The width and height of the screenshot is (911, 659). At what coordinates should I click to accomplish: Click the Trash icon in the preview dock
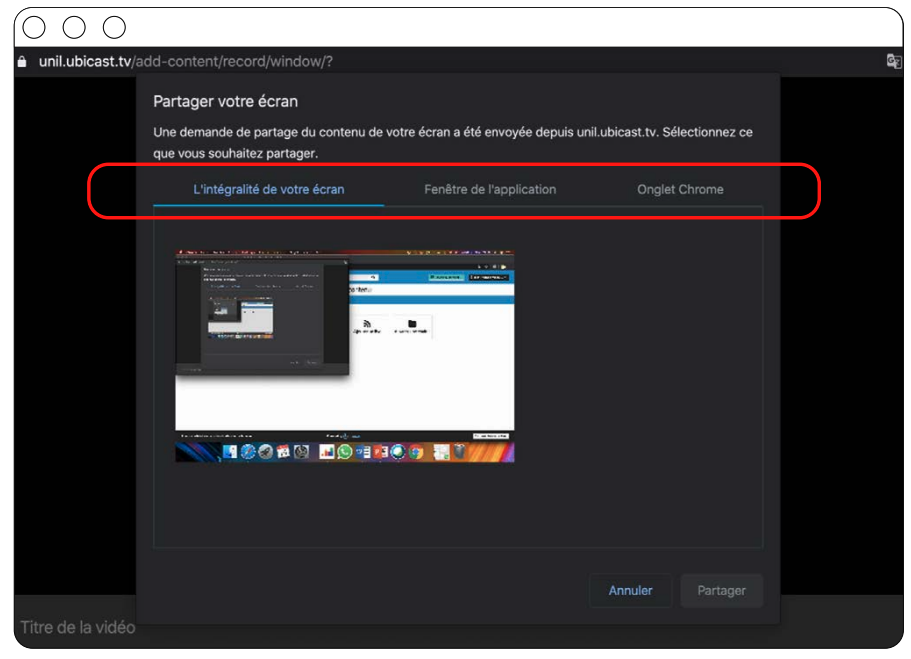coord(459,452)
